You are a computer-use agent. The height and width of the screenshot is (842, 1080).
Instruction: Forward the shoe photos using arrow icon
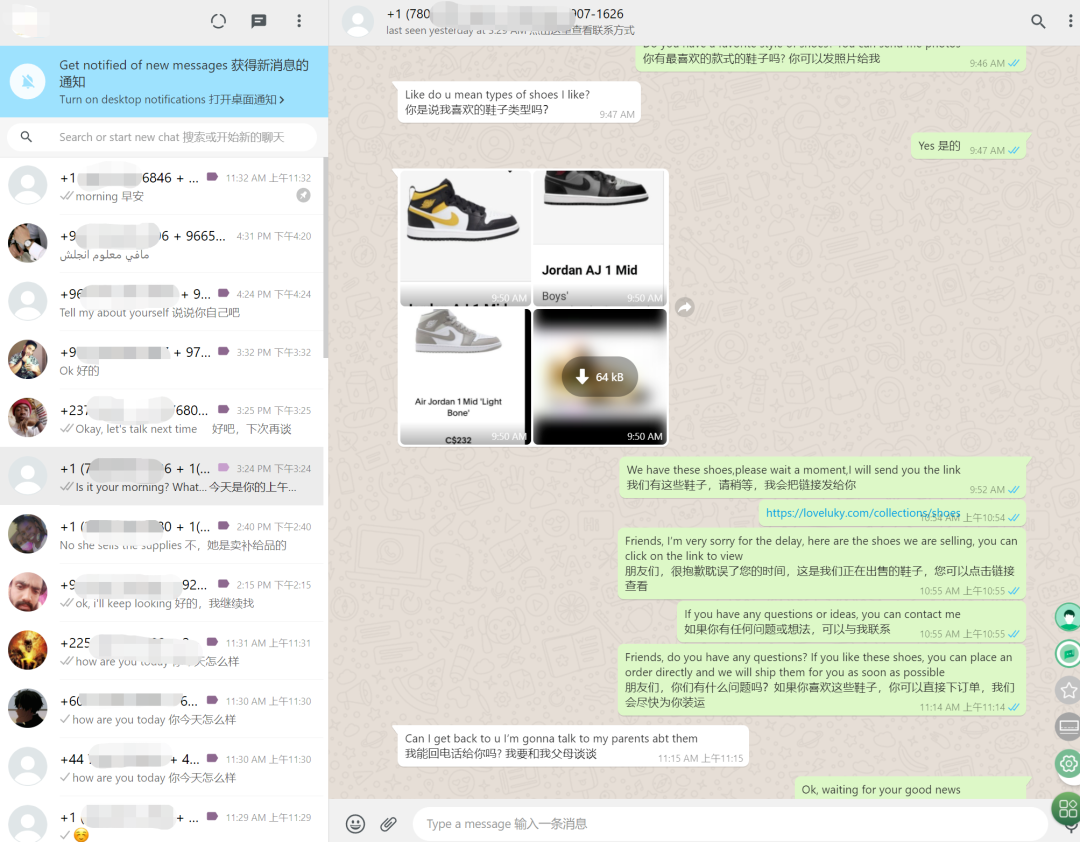tap(684, 308)
